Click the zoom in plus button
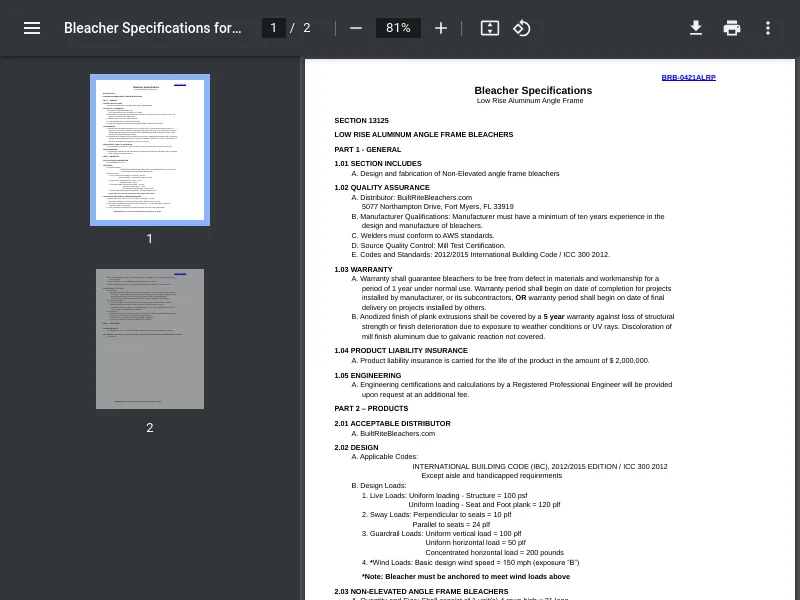 [x=441, y=28]
